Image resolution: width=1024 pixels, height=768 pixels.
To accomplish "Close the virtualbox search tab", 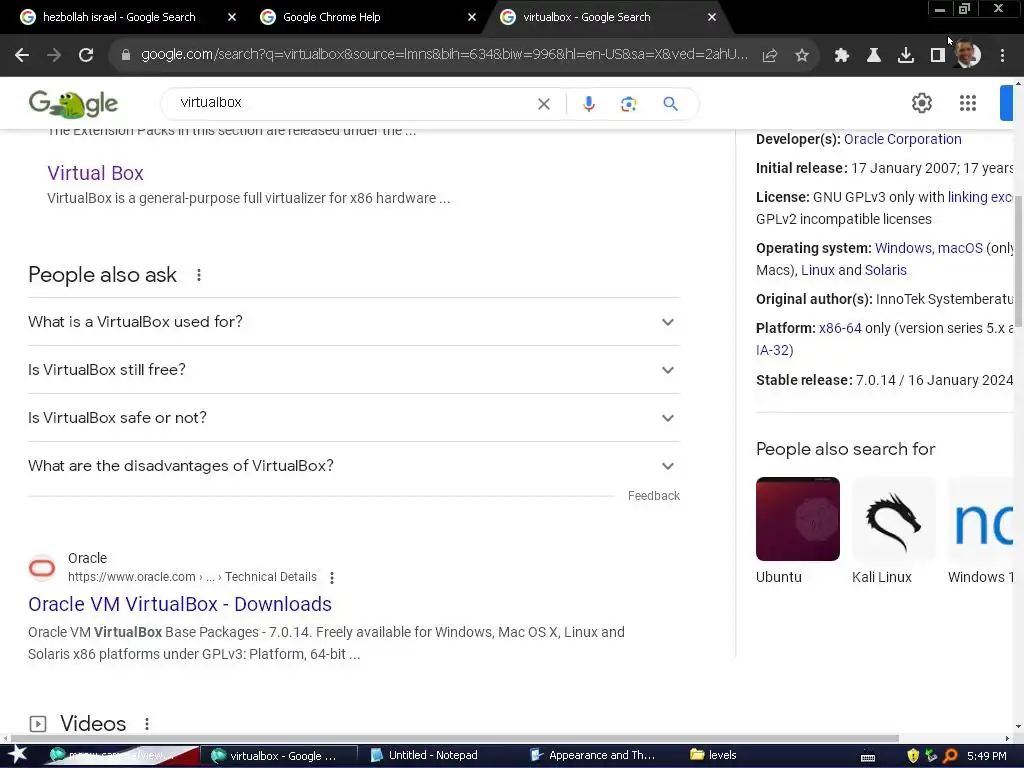I will pos(712,17).
